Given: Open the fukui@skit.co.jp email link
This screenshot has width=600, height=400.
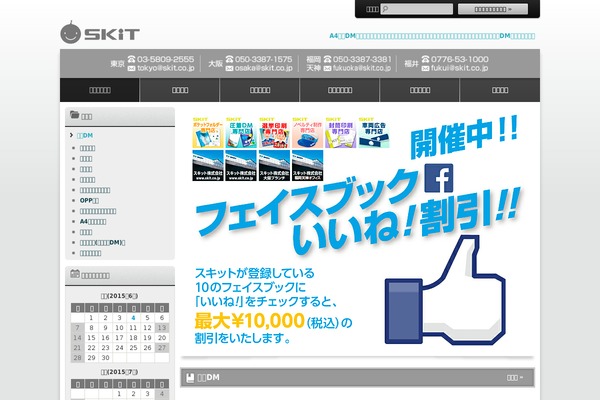Looking at the screenshot, I should [459, 68].
